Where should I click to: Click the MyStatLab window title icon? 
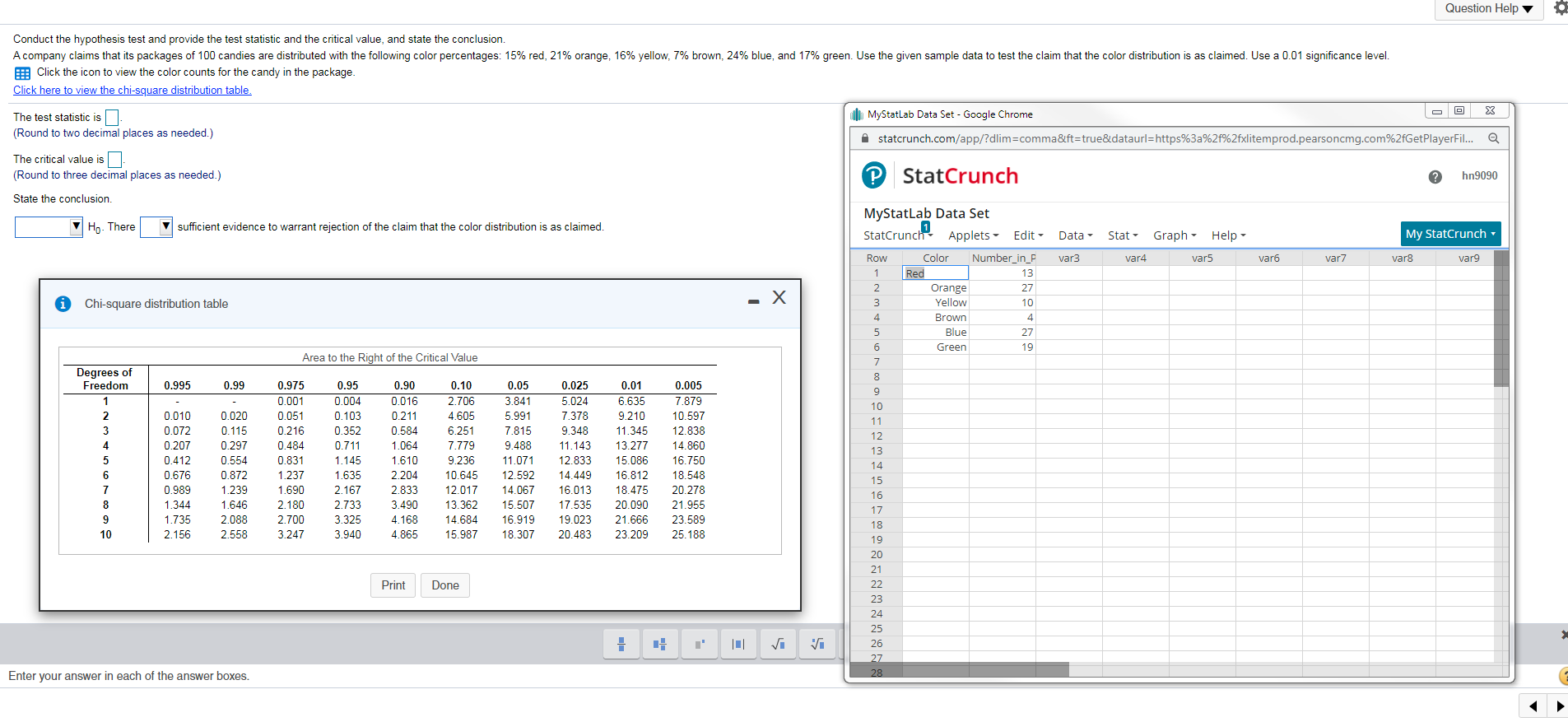point(857,114)
